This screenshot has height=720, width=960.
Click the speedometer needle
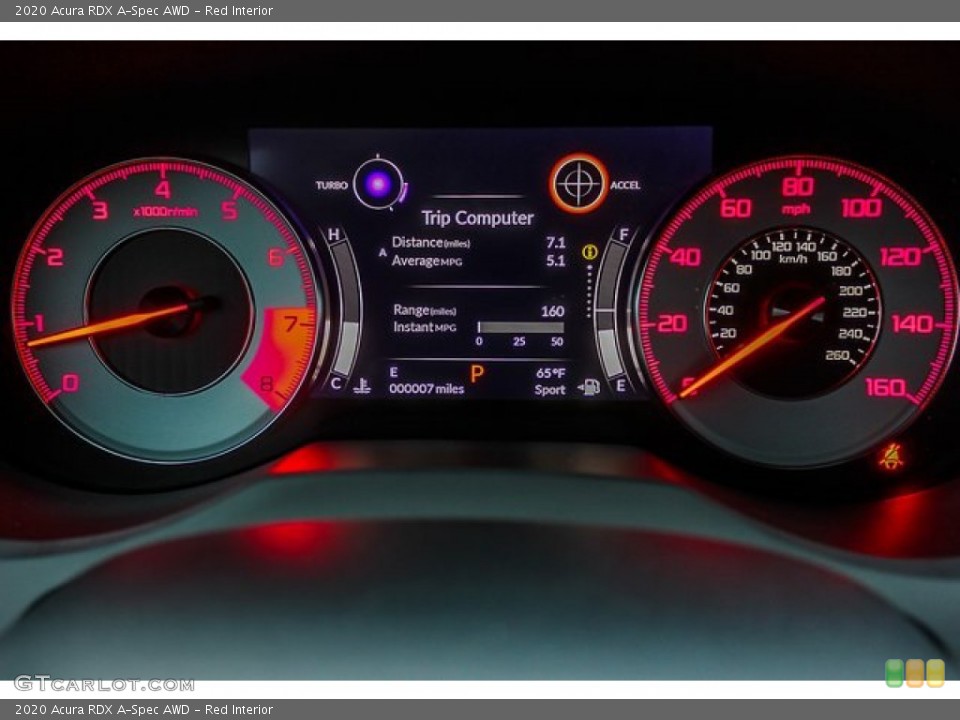[x=753, y=347]
